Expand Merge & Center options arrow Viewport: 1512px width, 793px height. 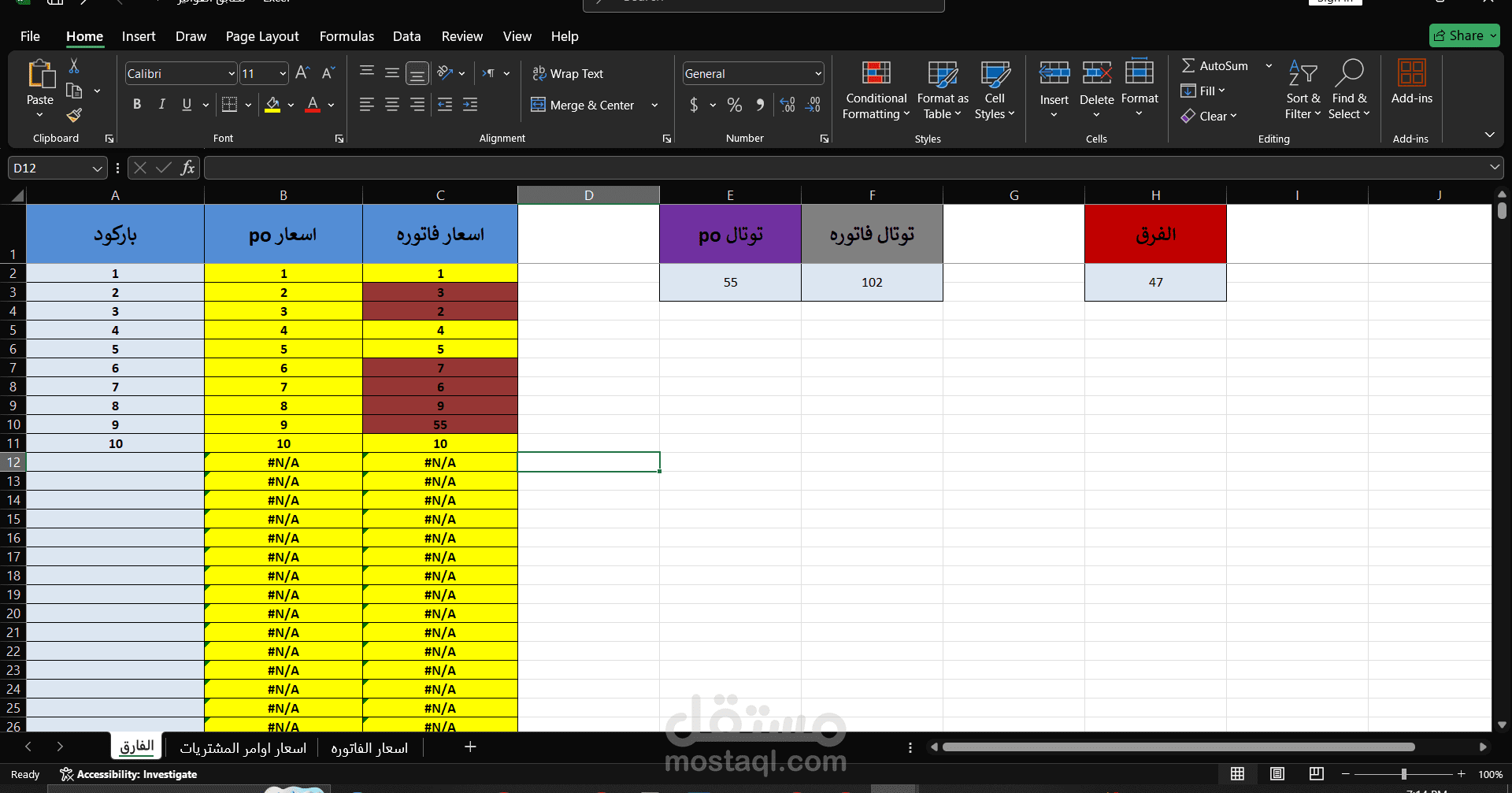click(x=654, y=105)
